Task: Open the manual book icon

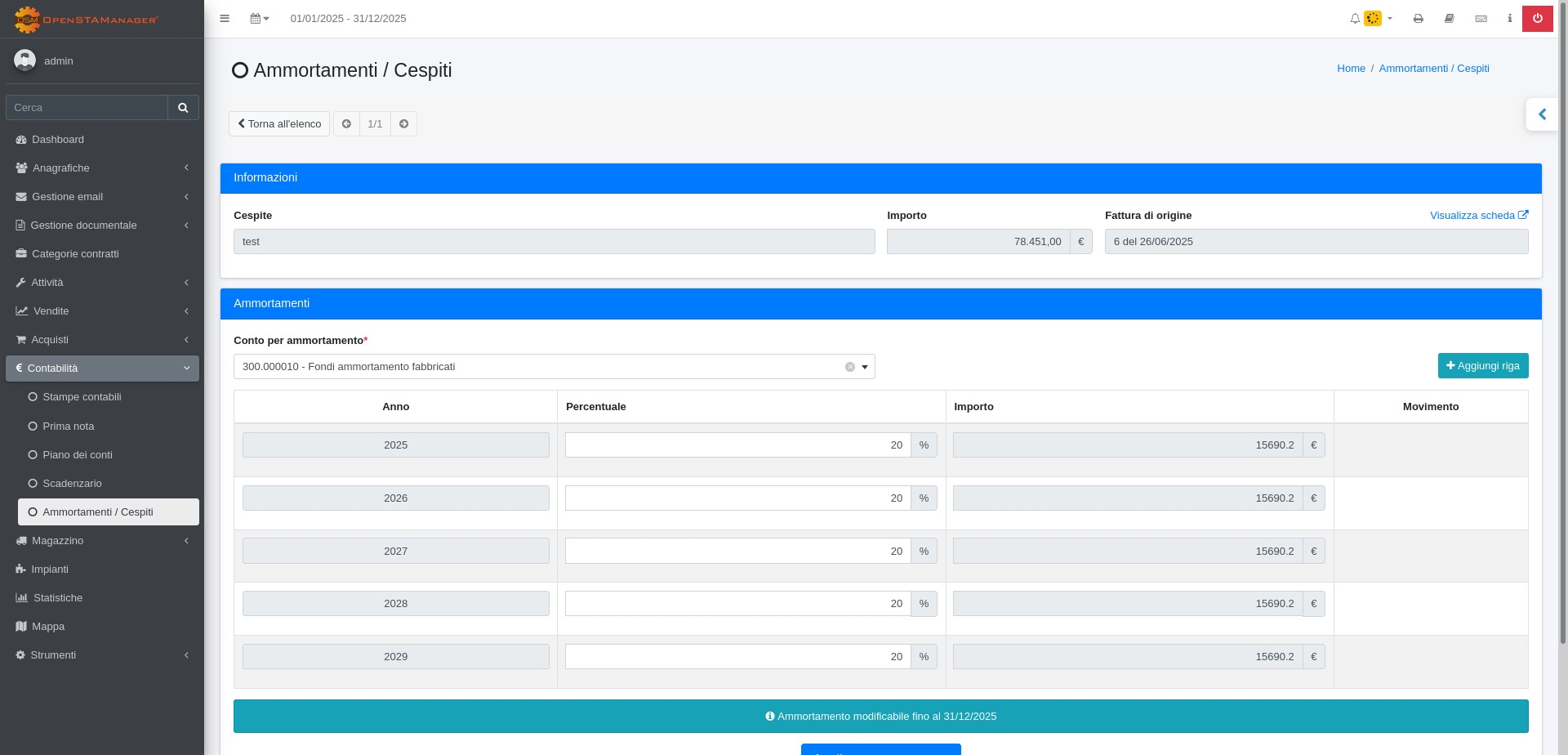Action: tap(1450, 19)
